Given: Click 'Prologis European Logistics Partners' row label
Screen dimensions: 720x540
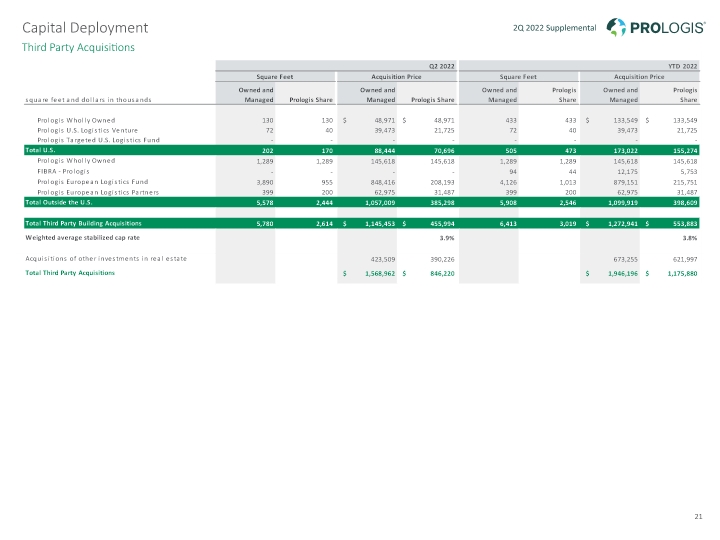Looking at the screenshot, I should click(98, 192).
